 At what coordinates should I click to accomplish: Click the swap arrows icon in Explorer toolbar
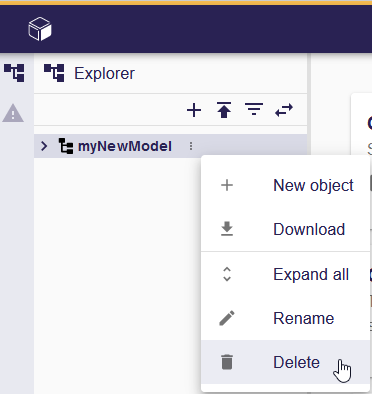pyautogui.click(x=284, y=110)
